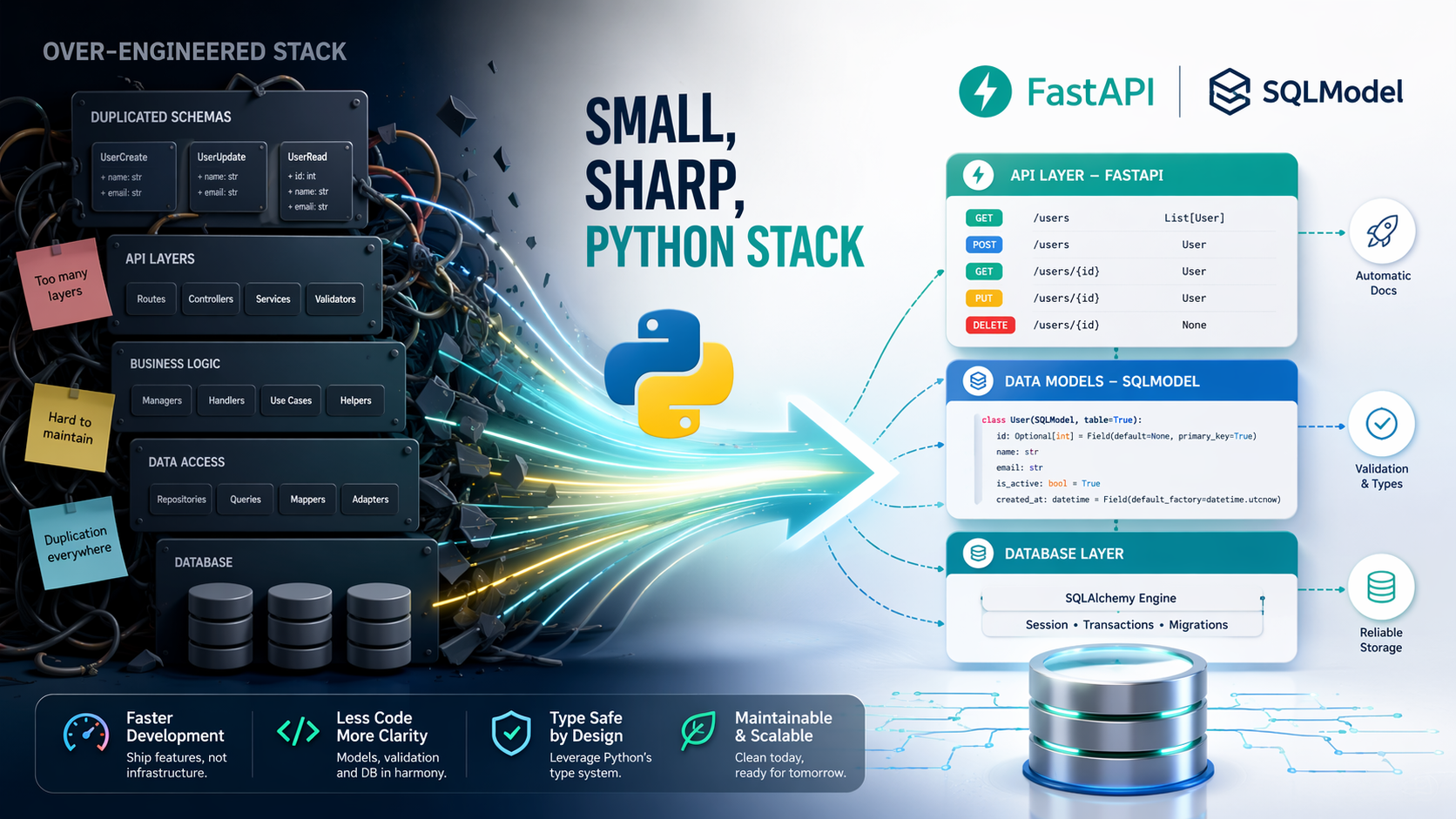
Task: Click the blue 'Duplication everywhere' sticky note
Action: [78, 543]
